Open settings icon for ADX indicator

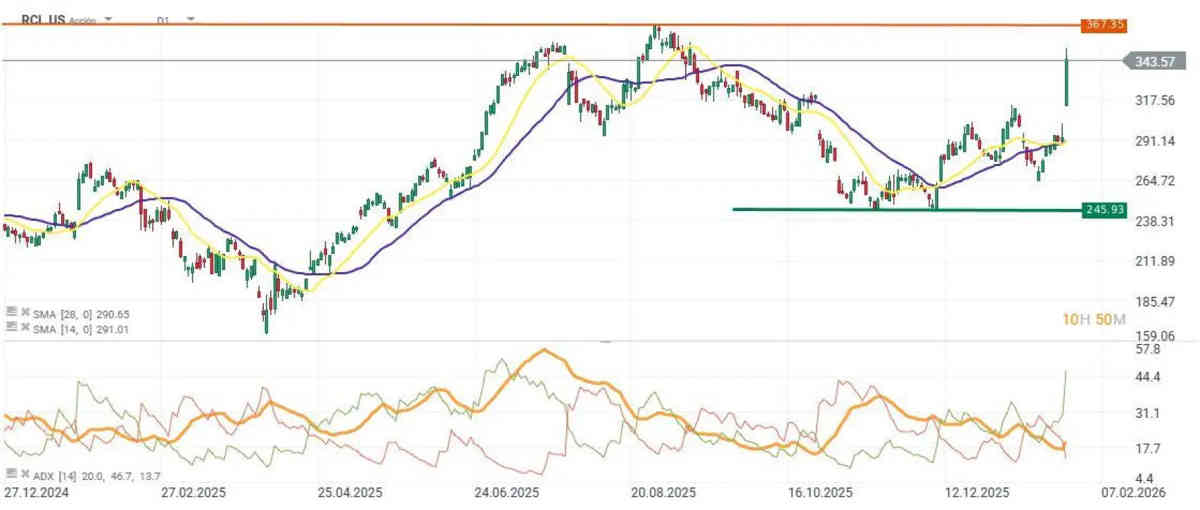(x=10, y=472)
